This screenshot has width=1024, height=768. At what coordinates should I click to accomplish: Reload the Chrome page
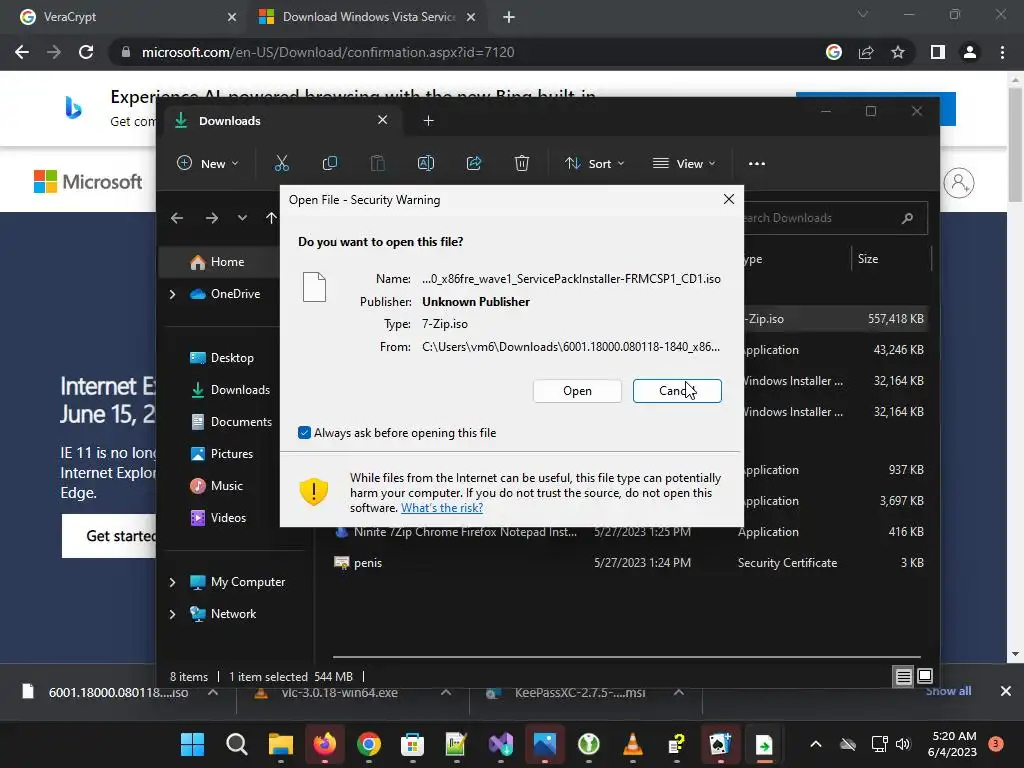86,52
